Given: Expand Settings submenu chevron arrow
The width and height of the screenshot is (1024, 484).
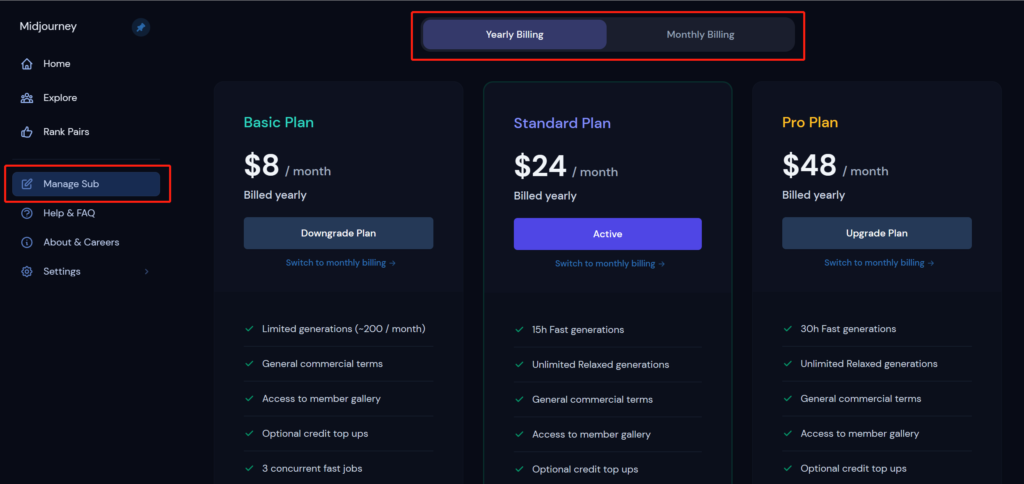Looking at the screenshot, I should coord(146,272).
